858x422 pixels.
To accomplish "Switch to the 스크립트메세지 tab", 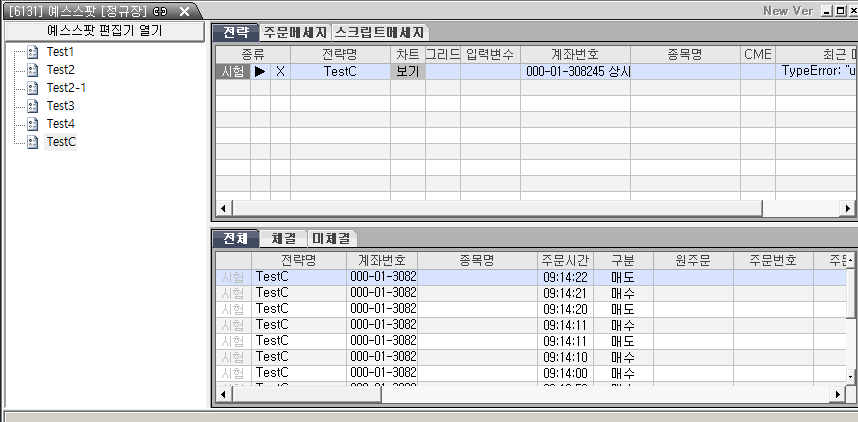I will point(380,32).
